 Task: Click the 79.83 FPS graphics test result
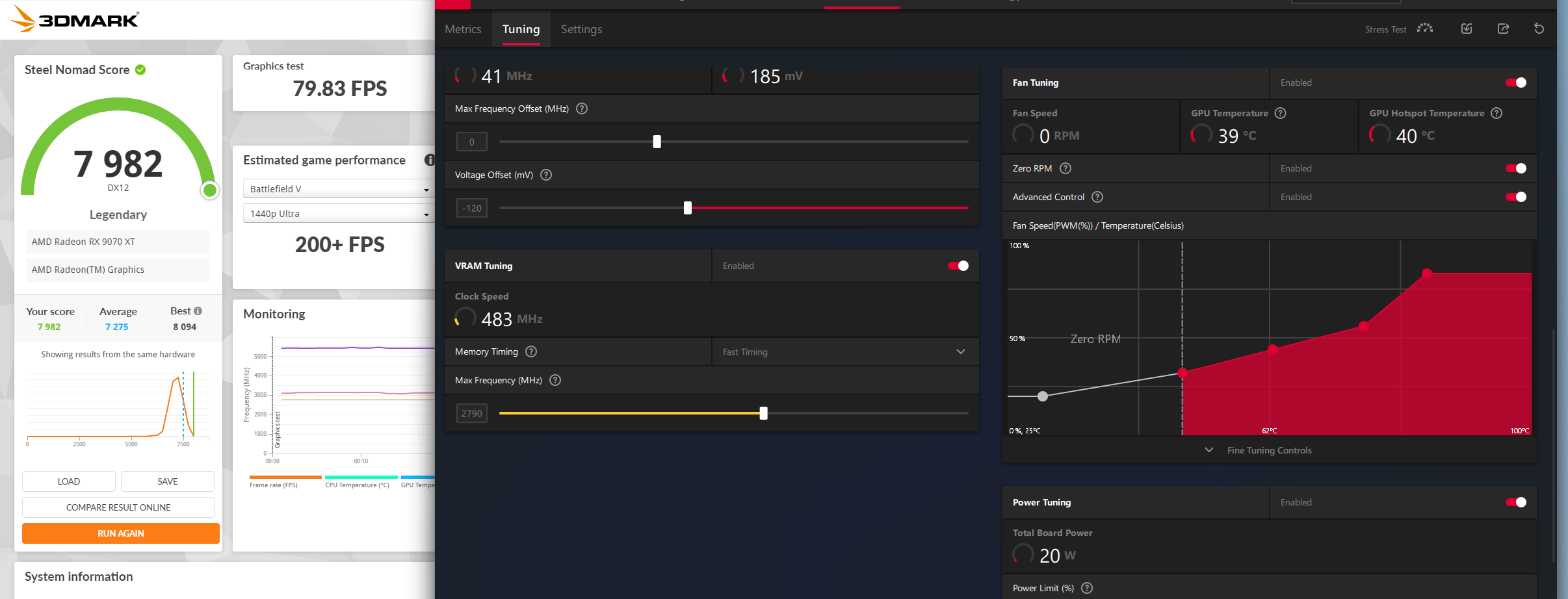pyautogui.click(x=339, y=88)
